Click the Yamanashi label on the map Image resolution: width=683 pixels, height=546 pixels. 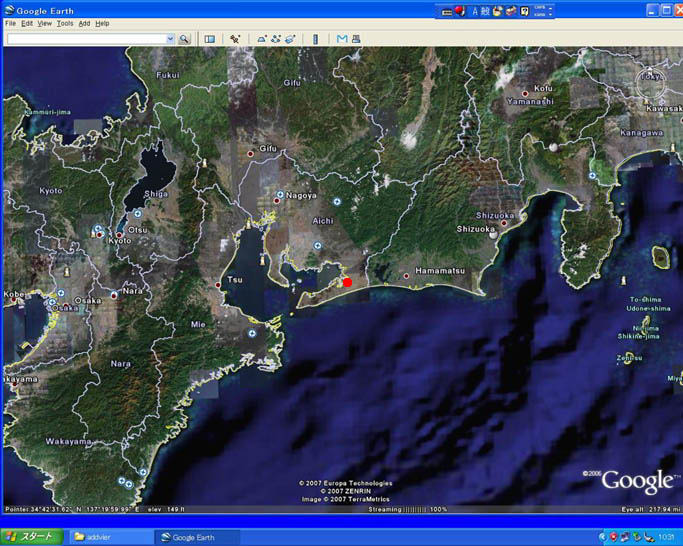coord(530,101)
